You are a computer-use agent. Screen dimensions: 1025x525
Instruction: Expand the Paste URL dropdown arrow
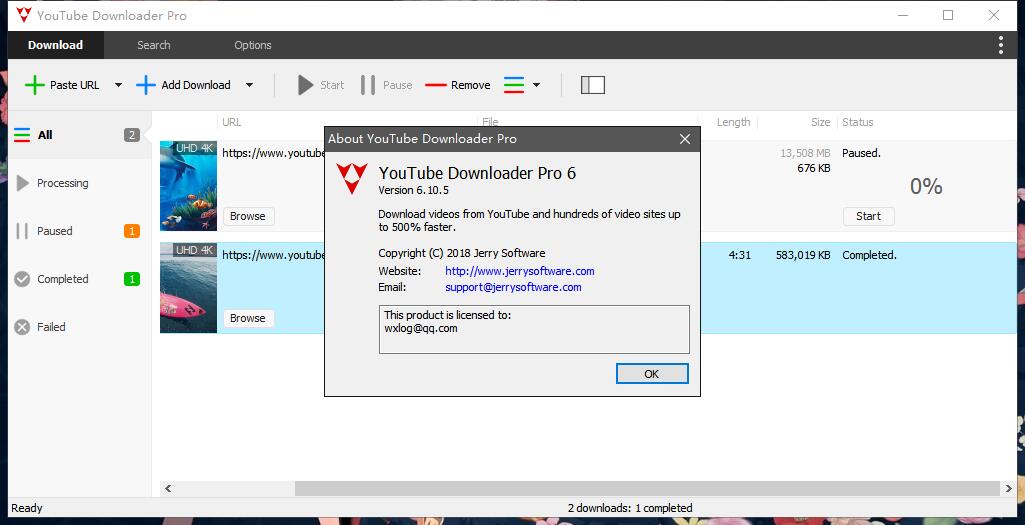[x=118, y=85]
